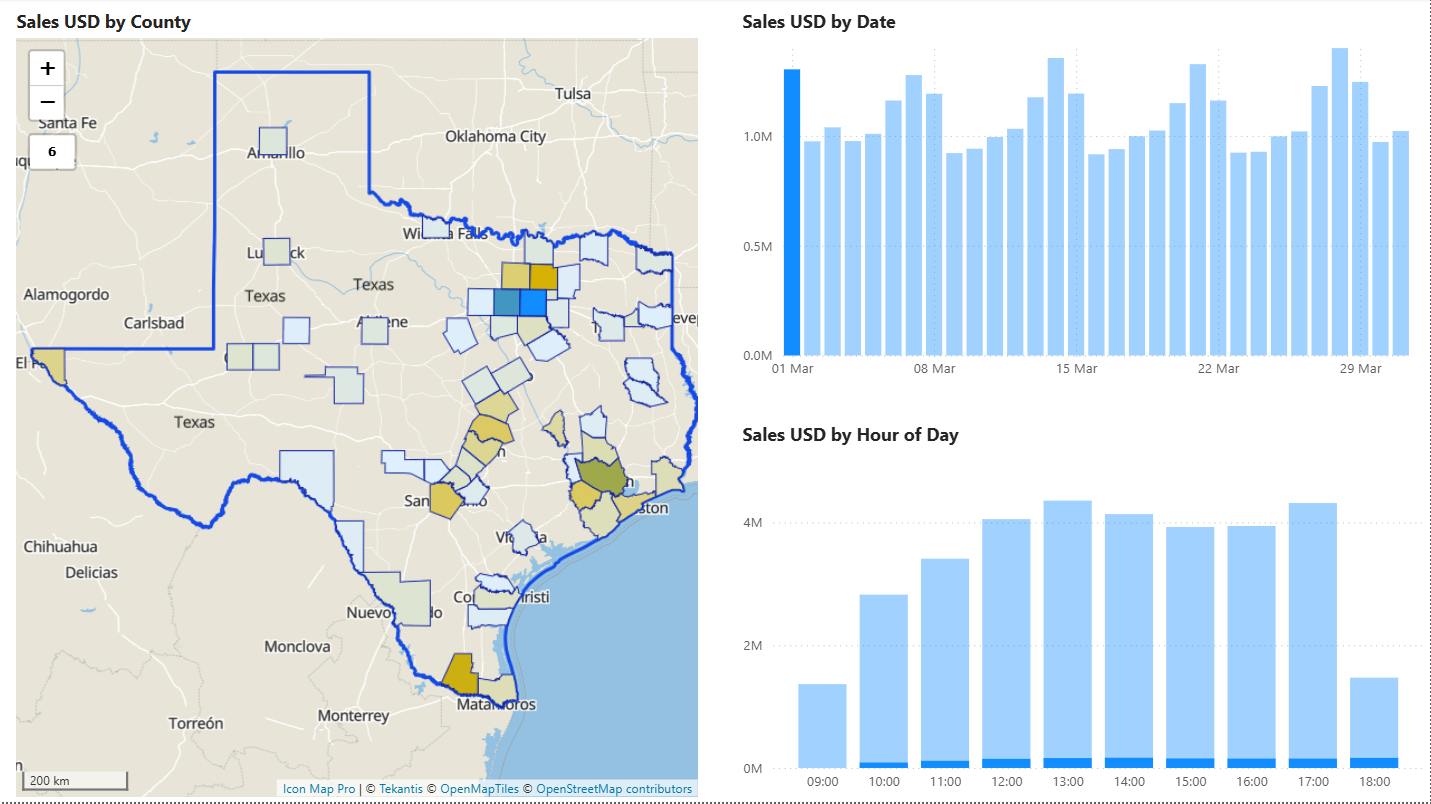This screenshot has width=1431, height=804.
Task: Click the county shape over Amarillo
Action: pos(273,141)
